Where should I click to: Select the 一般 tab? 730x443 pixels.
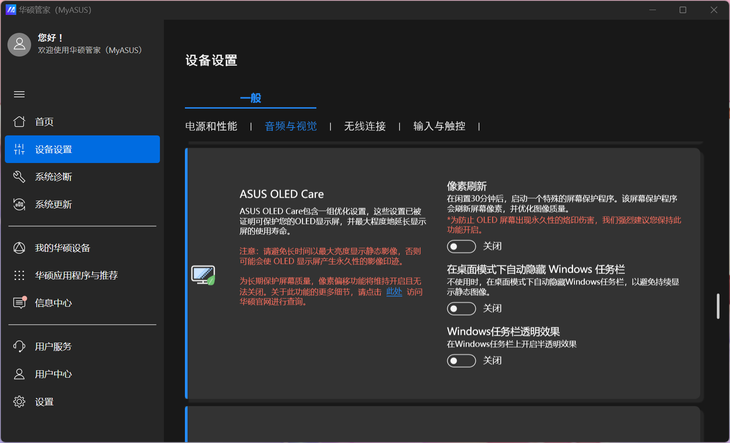coord(250,98)
